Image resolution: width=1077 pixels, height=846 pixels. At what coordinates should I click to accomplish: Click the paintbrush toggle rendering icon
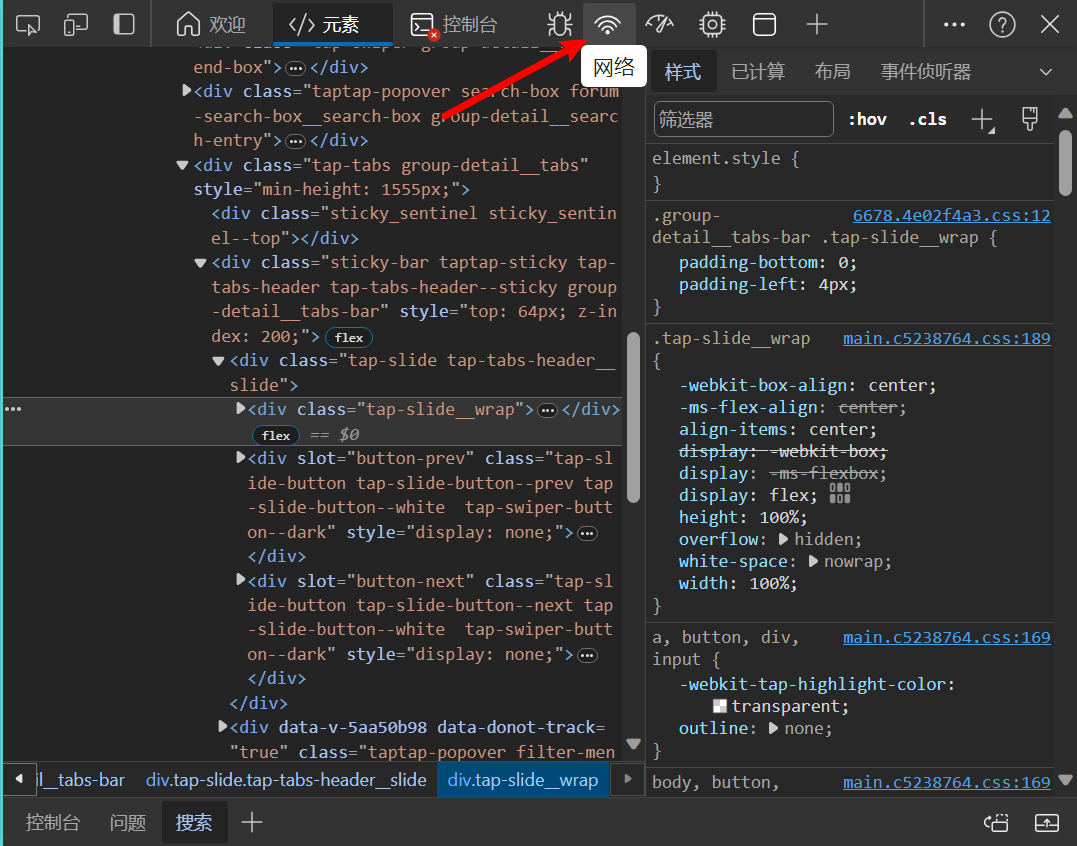[x=1030, y=119]
